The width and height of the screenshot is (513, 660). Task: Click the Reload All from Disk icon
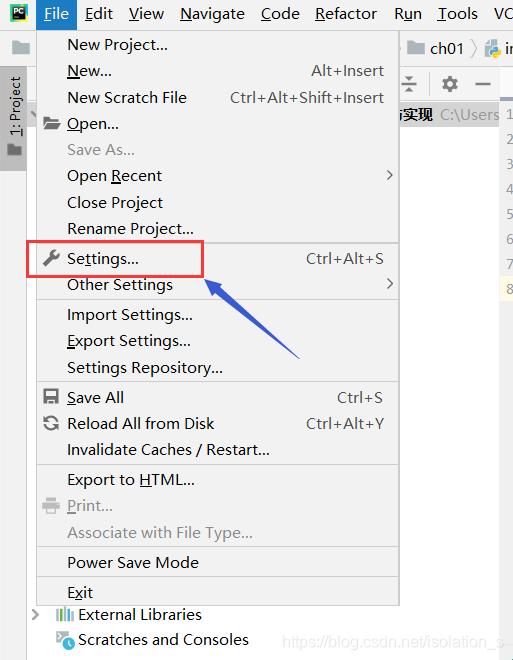pos(51,423)
